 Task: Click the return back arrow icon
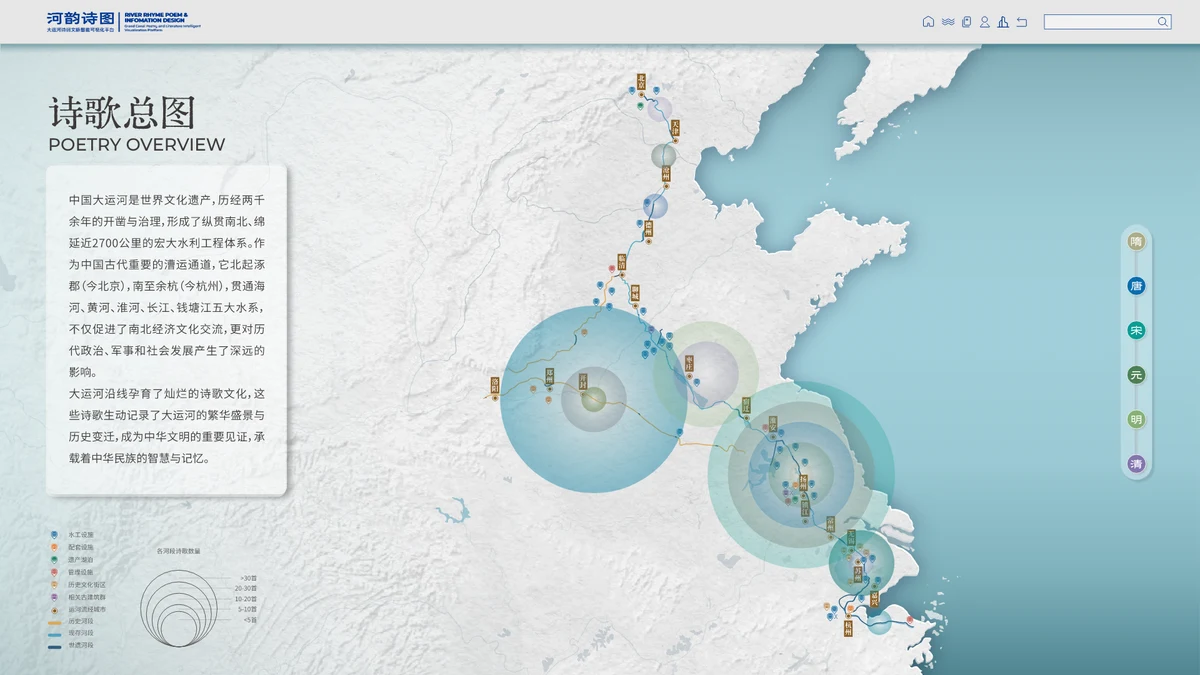tap(1022, 22)
